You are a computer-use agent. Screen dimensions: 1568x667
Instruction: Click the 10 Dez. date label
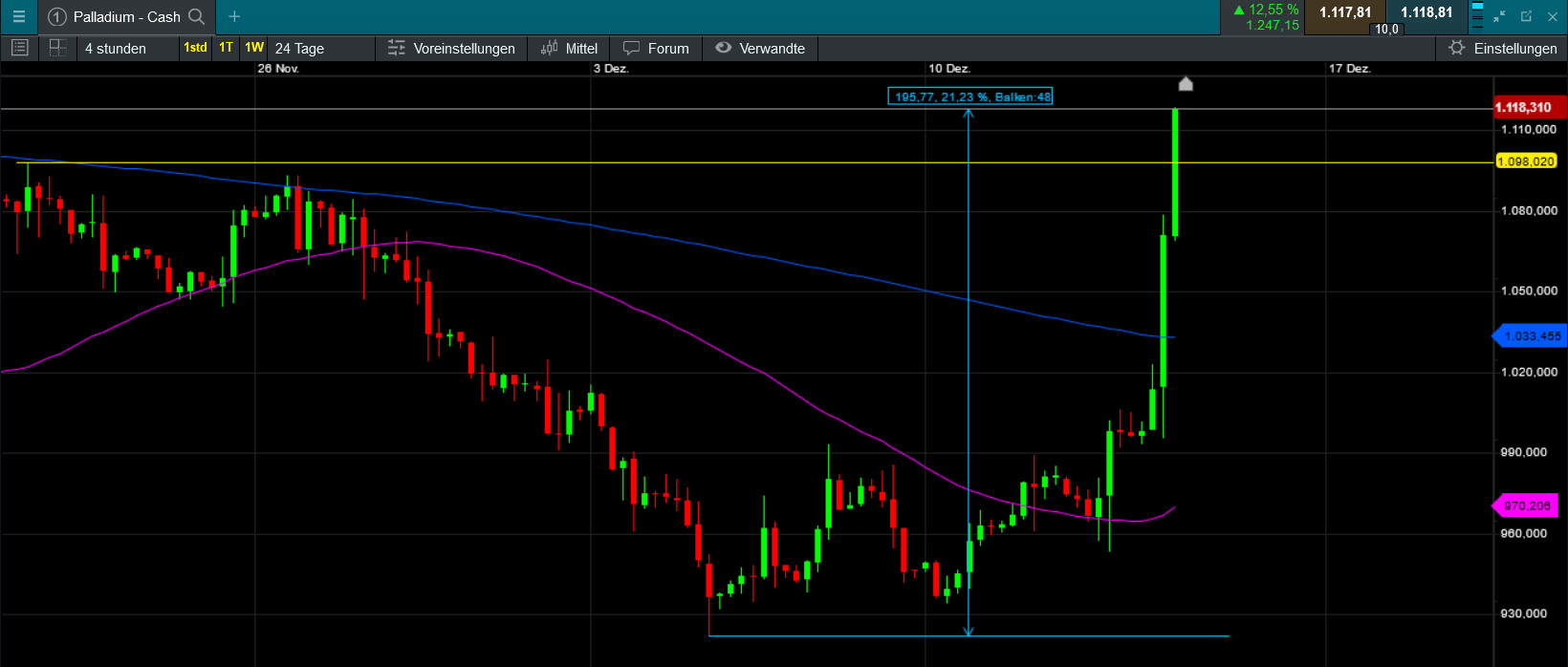pyautogui.click(x=949, y=69)
